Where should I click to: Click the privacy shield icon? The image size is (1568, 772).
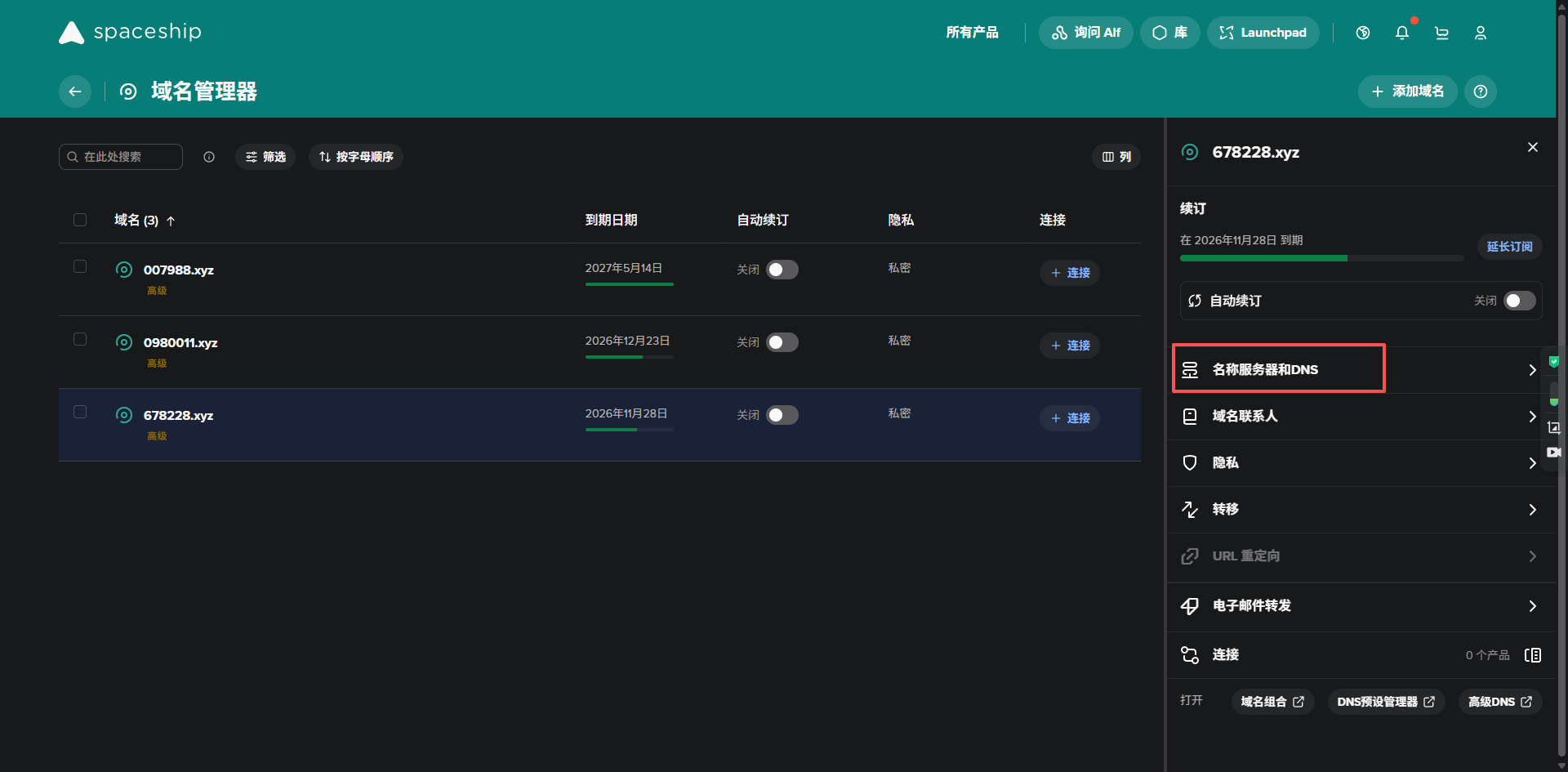click(1190, 463)
